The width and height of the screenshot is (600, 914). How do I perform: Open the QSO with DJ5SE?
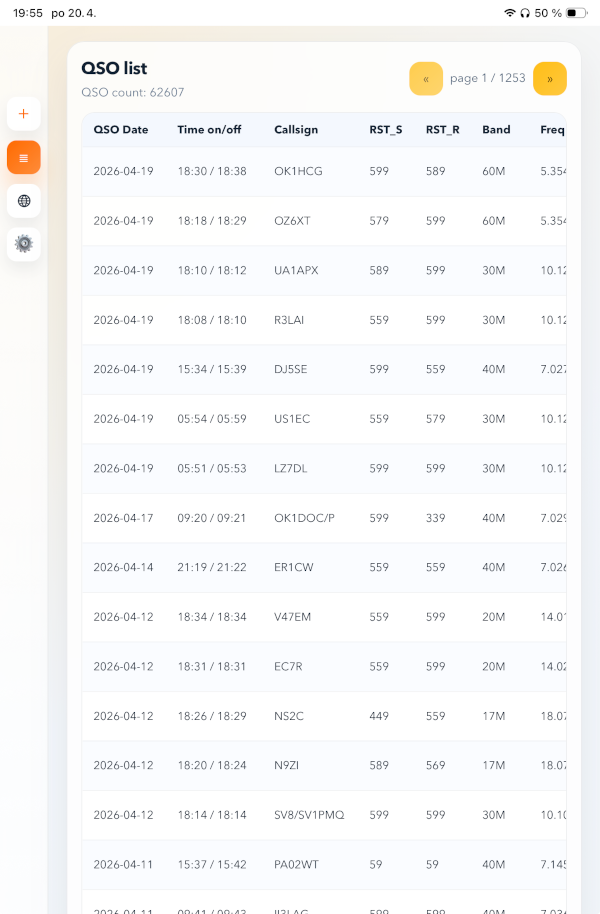[291, 369]
